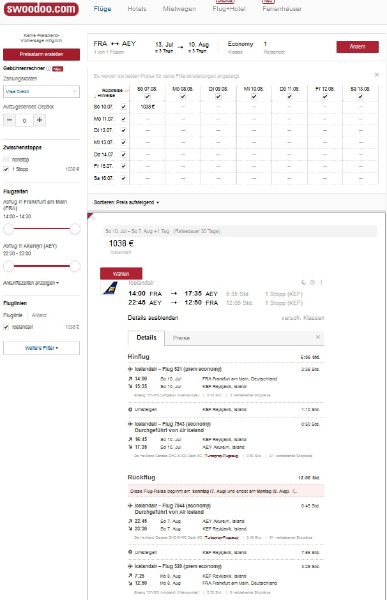Open the Weitere Filter dropdown
Image resolution: width=387 pixels, height=600 pixels.
(x=41, y=348)
